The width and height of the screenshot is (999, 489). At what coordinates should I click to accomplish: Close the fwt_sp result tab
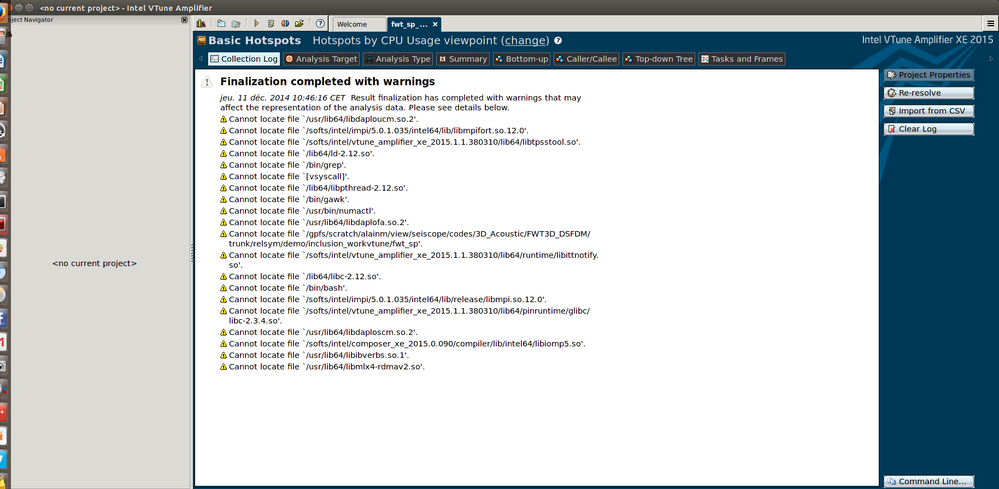point(434,24)
